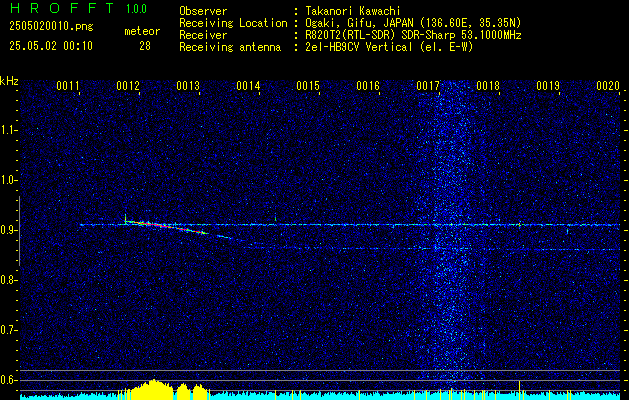Click the Receiver field label
The image size is (629, 400).
point(203,35)
